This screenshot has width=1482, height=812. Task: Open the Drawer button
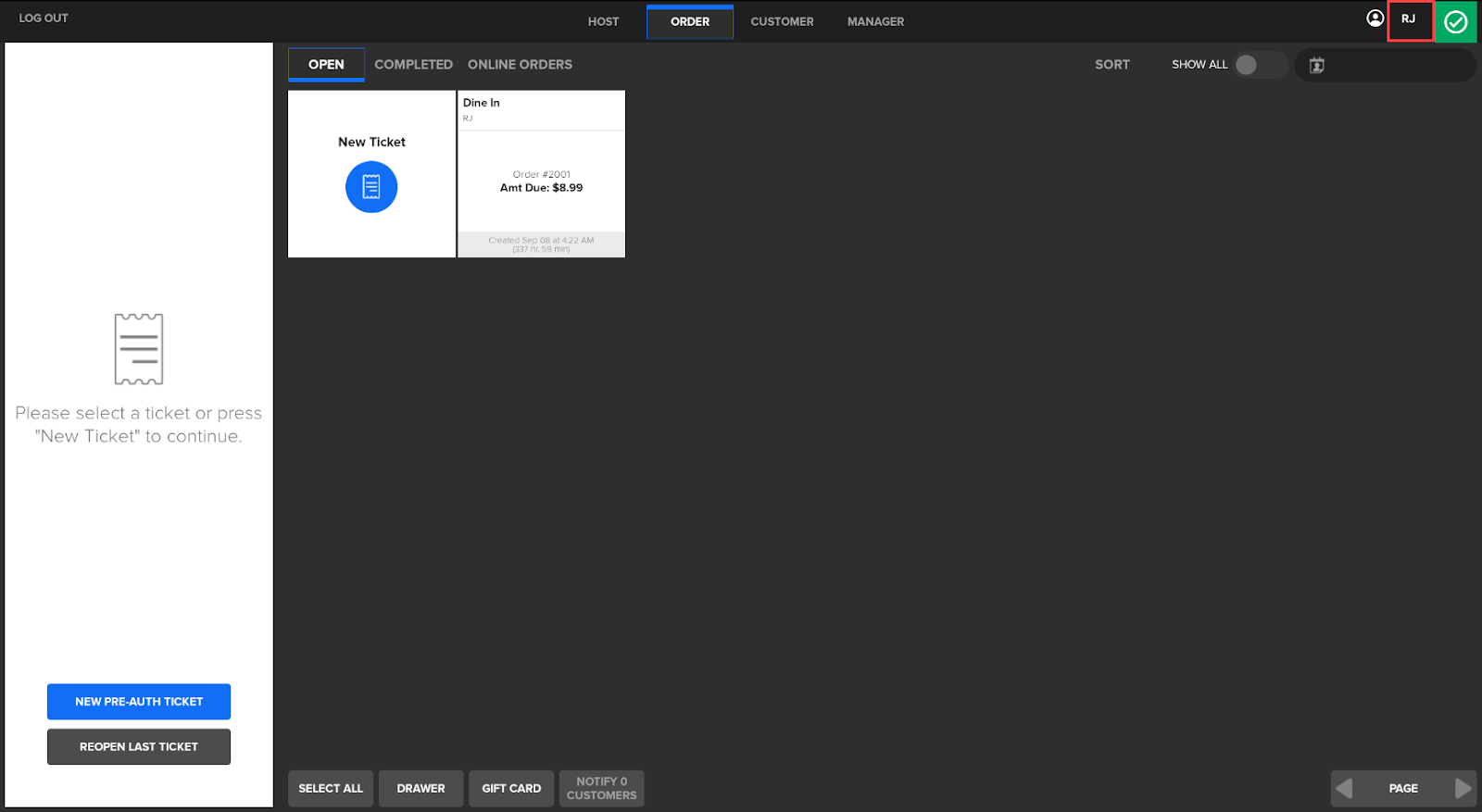[421, 789]
